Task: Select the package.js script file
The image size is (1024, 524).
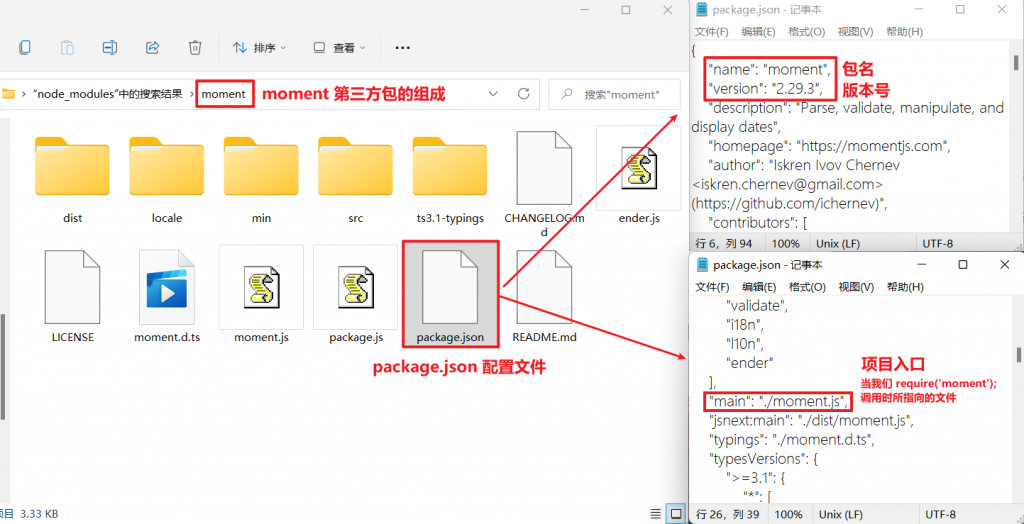Action: tap(356, 294)
